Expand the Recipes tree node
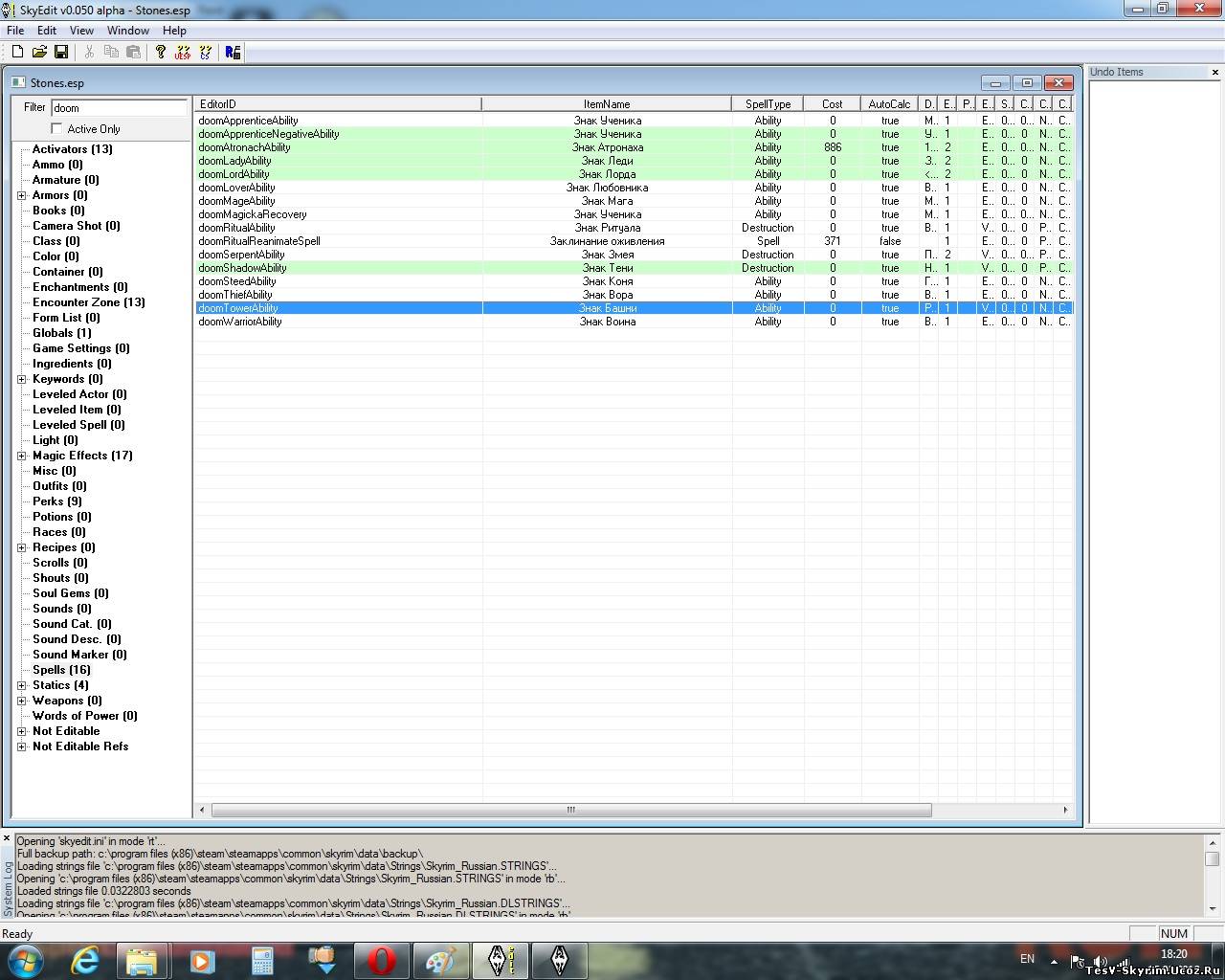This screenshot has width=1225, height=980. click(x=21, y=547)
